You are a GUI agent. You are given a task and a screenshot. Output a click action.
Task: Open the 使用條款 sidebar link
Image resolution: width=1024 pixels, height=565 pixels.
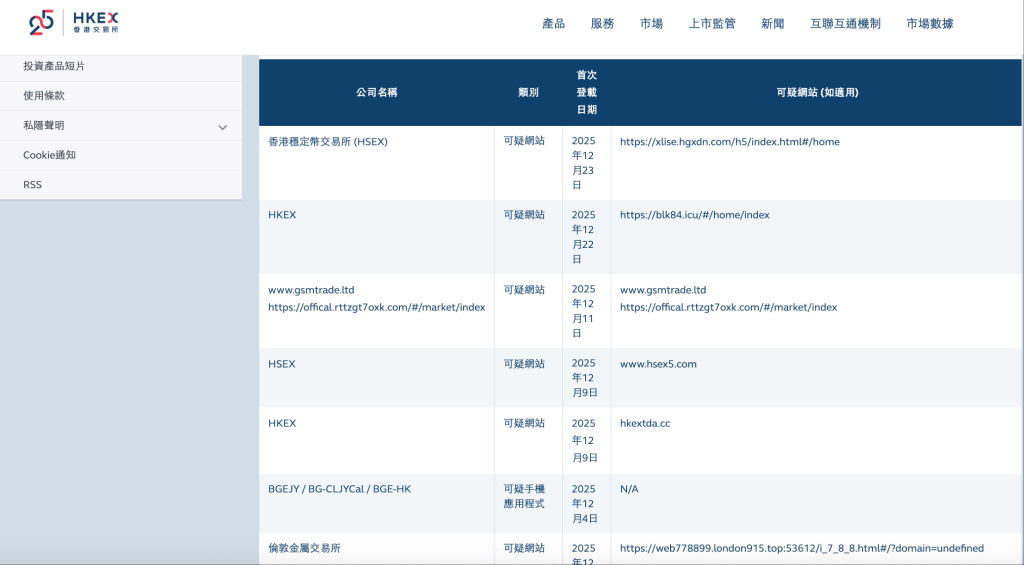coord(44,96)
